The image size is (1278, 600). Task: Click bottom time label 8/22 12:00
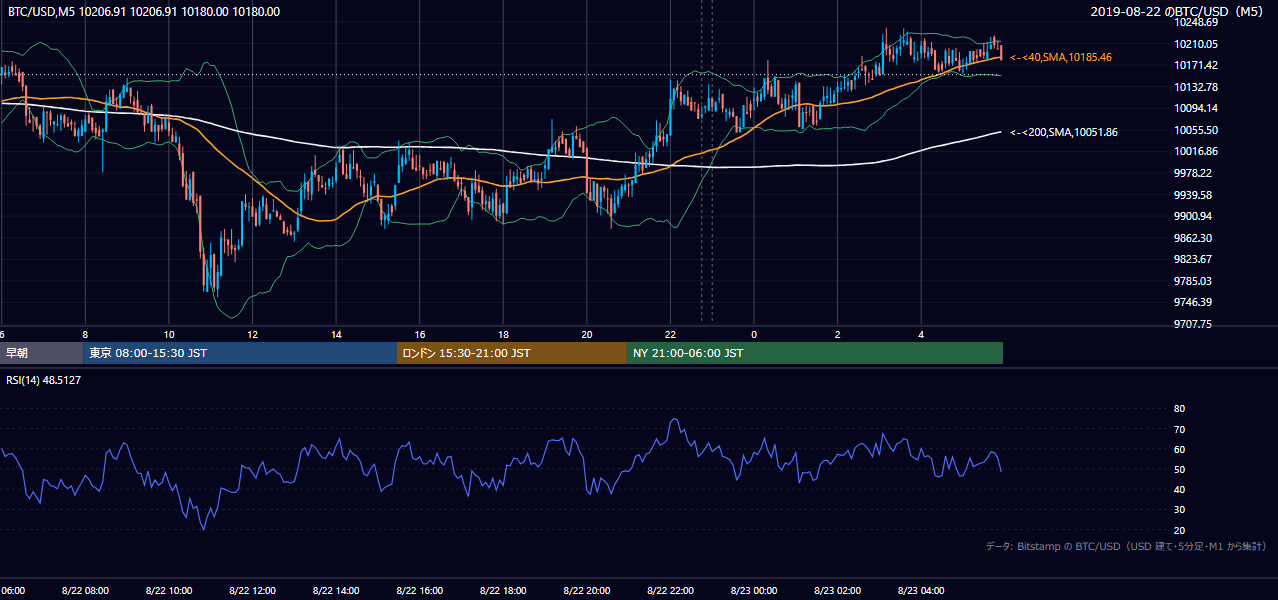coord(252,591)
